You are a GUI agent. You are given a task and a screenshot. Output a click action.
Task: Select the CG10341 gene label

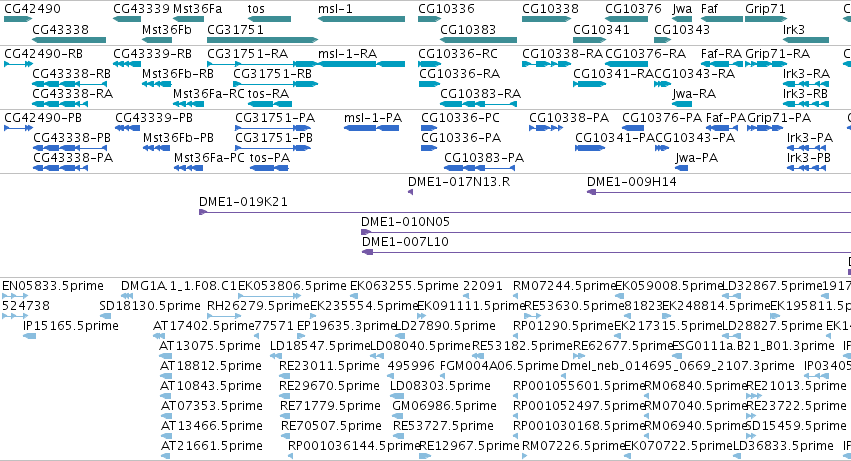(601, 30)
